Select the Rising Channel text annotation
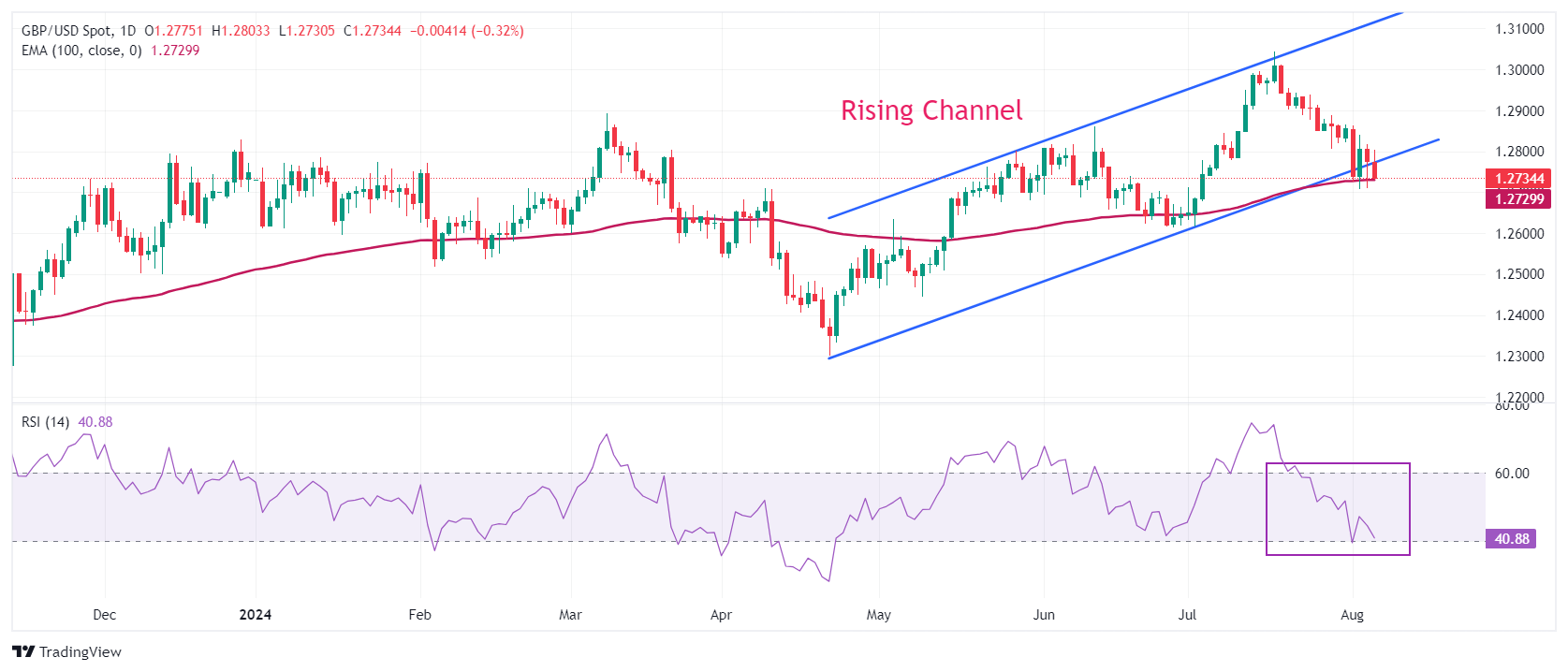 (x=931, y=110)
